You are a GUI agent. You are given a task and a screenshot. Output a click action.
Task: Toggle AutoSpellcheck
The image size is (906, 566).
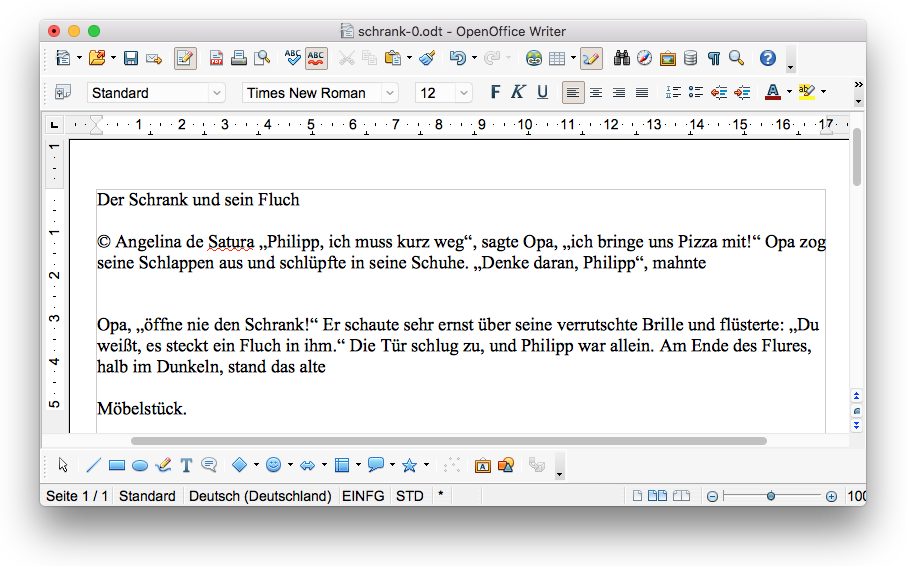click(x=316, y=58)
